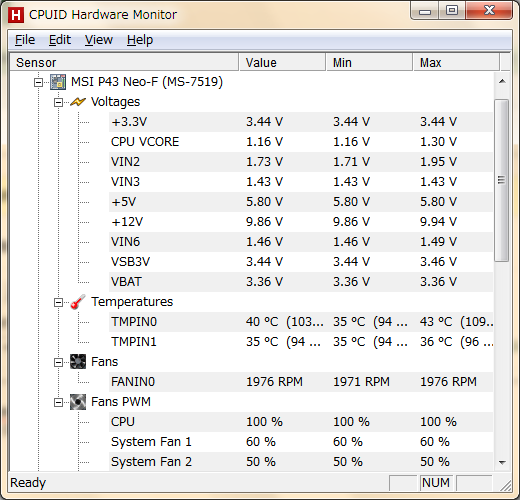Select the Voltages tree label

[115, 102]
